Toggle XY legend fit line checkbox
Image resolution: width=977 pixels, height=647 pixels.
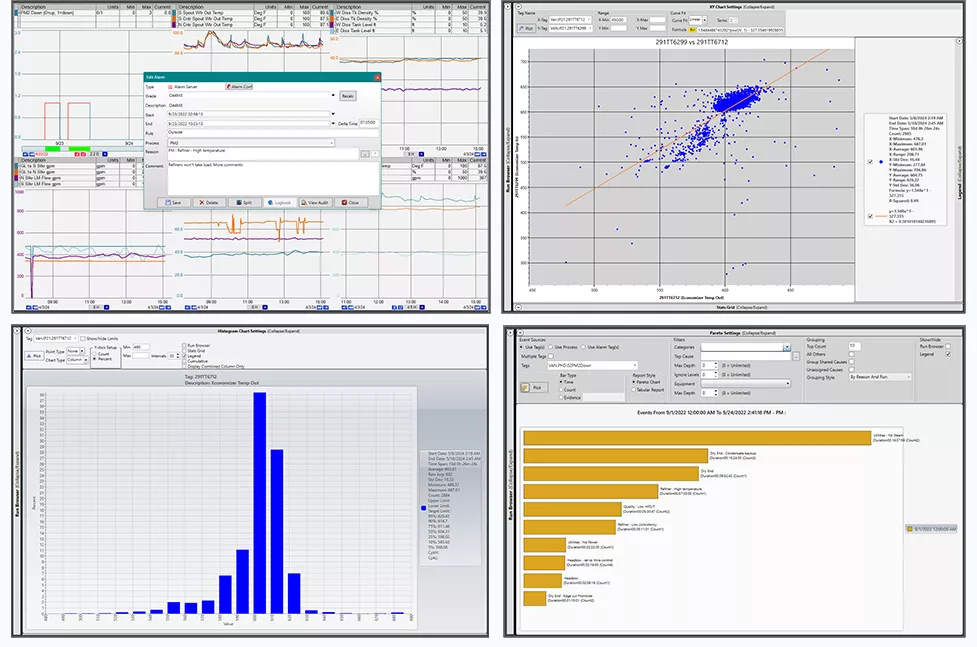click(870, 216)
